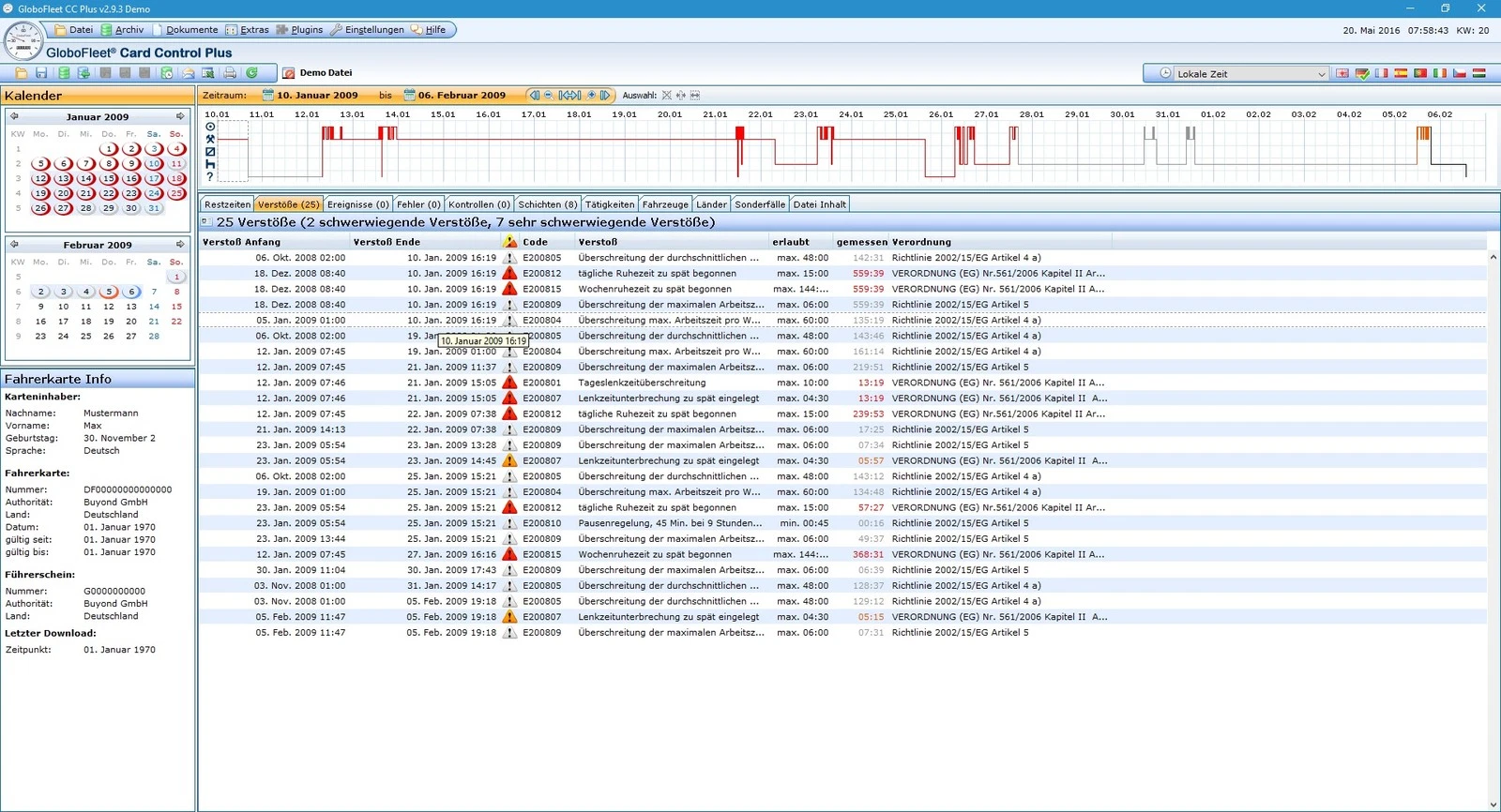Open the Extras menu

tap(247, 29)
